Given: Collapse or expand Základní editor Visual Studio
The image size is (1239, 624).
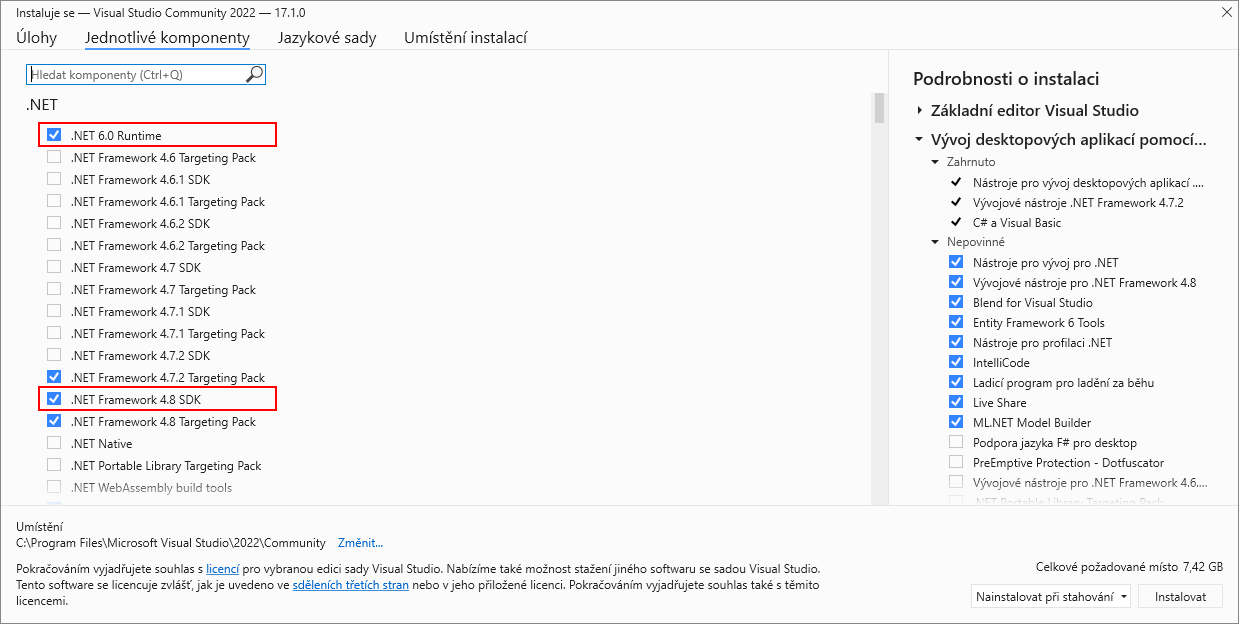Looking at the screenshot, I should pyautogui.click(x=919, y=110).
